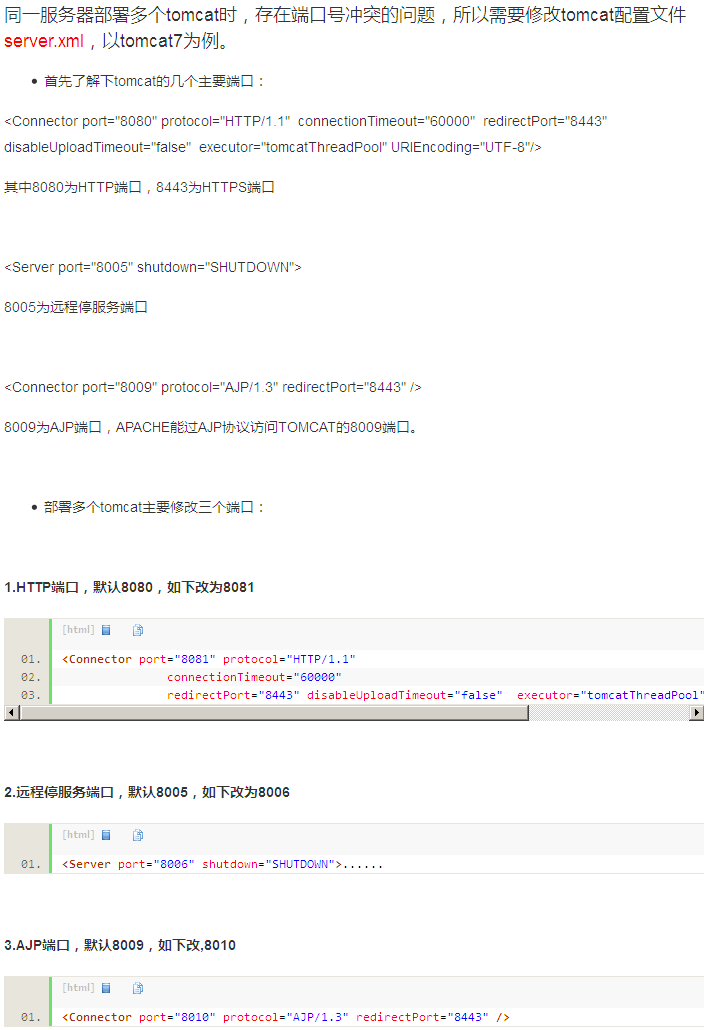
Task: Click code line 02 'connectionTimeout="60000"'
Action: click(254, 677)
